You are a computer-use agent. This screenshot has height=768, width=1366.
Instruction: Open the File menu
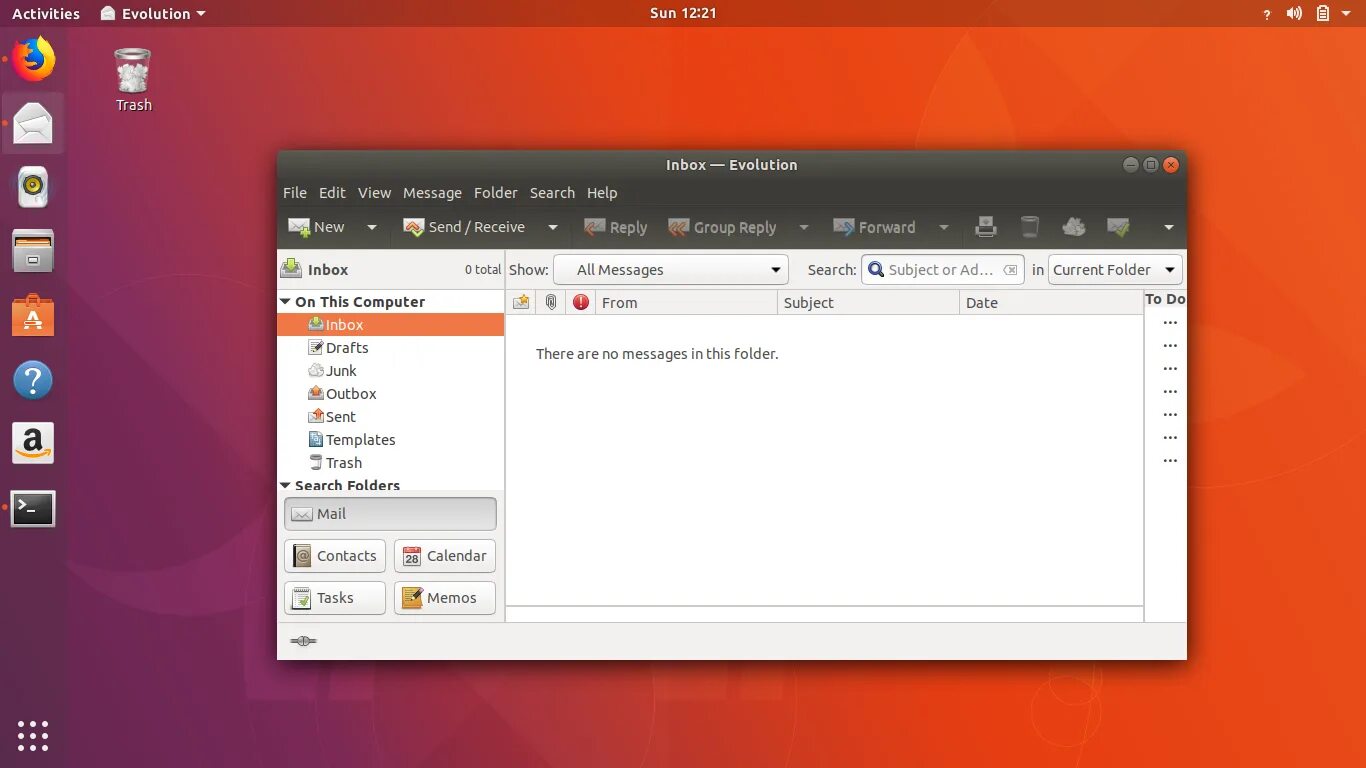(295, 193)
